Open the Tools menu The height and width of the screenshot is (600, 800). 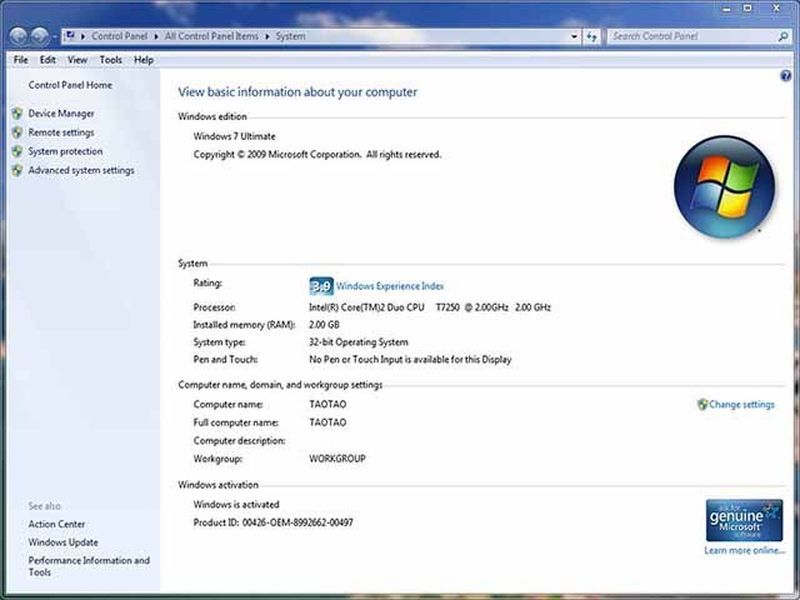click(111, 60)
